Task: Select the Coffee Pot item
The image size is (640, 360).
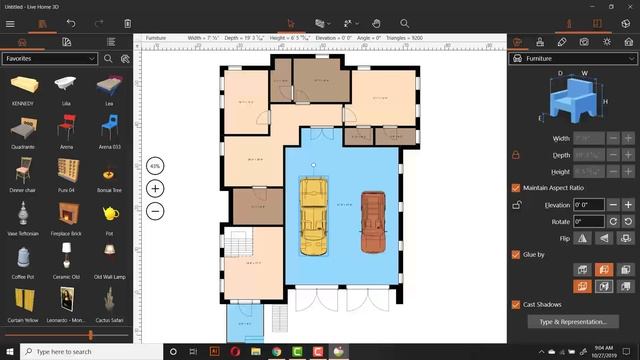Action: point(23,258)
